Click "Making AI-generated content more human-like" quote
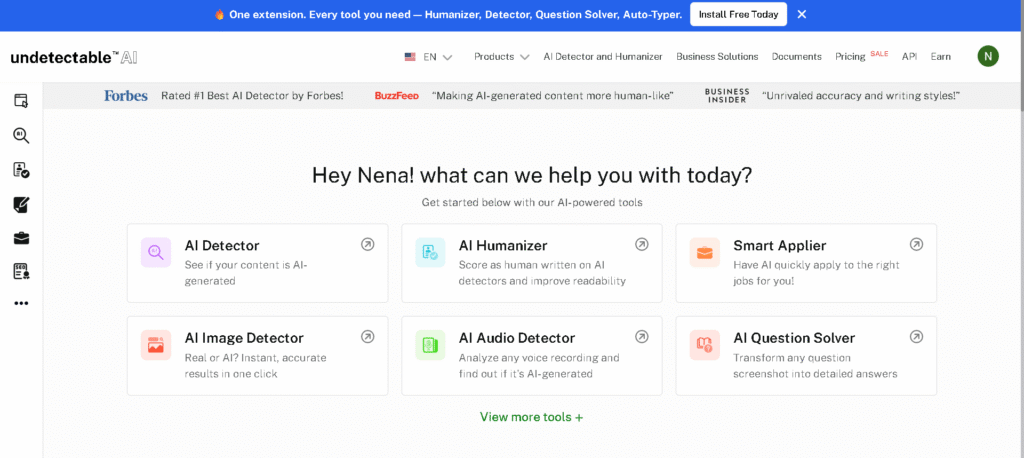The width and height of the screenshot is (1024, 458). pyautogui.click(x=552, y=96)
